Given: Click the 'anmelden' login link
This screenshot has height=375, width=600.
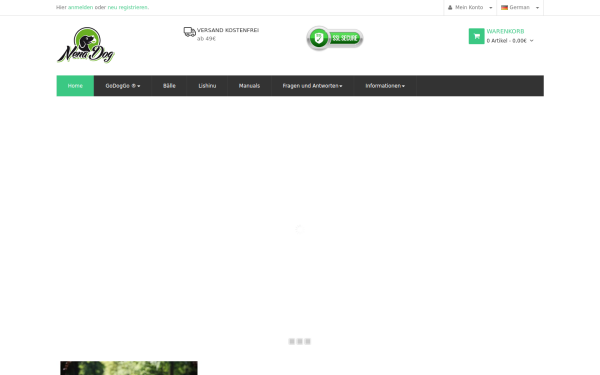Looking at the screenshot, I should [80, 7].
